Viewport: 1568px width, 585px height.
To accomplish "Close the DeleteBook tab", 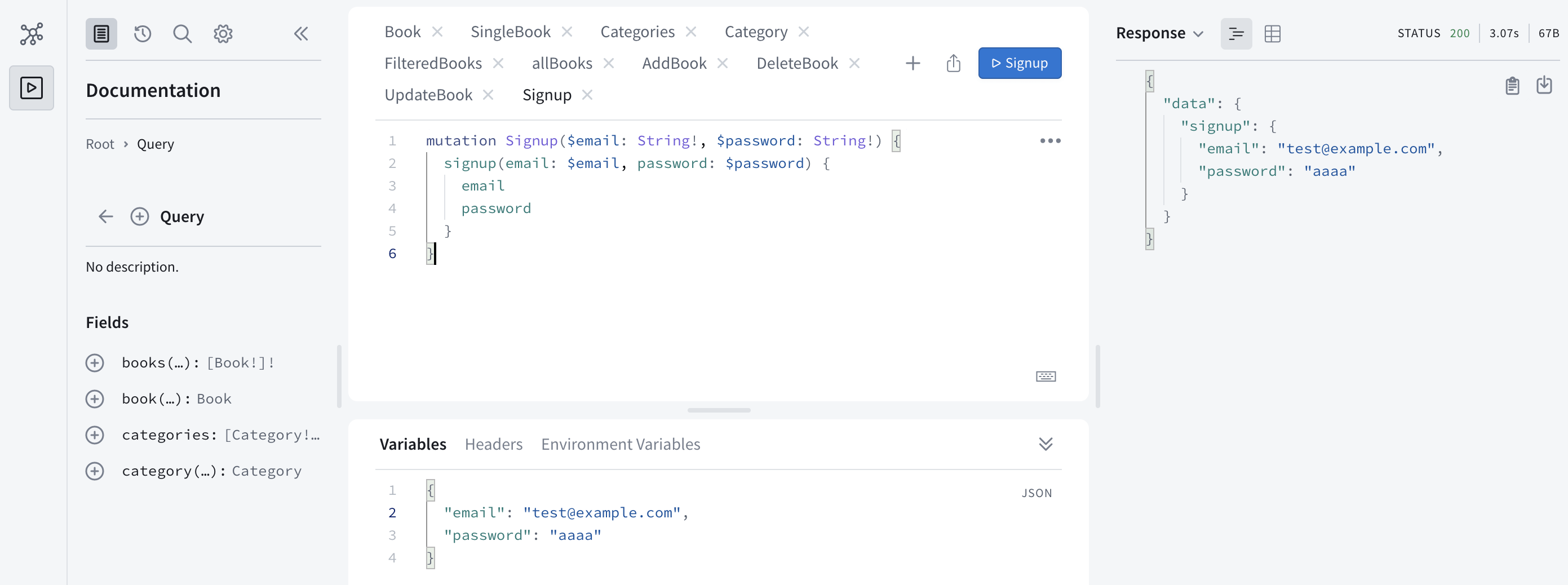I will 854,63.
